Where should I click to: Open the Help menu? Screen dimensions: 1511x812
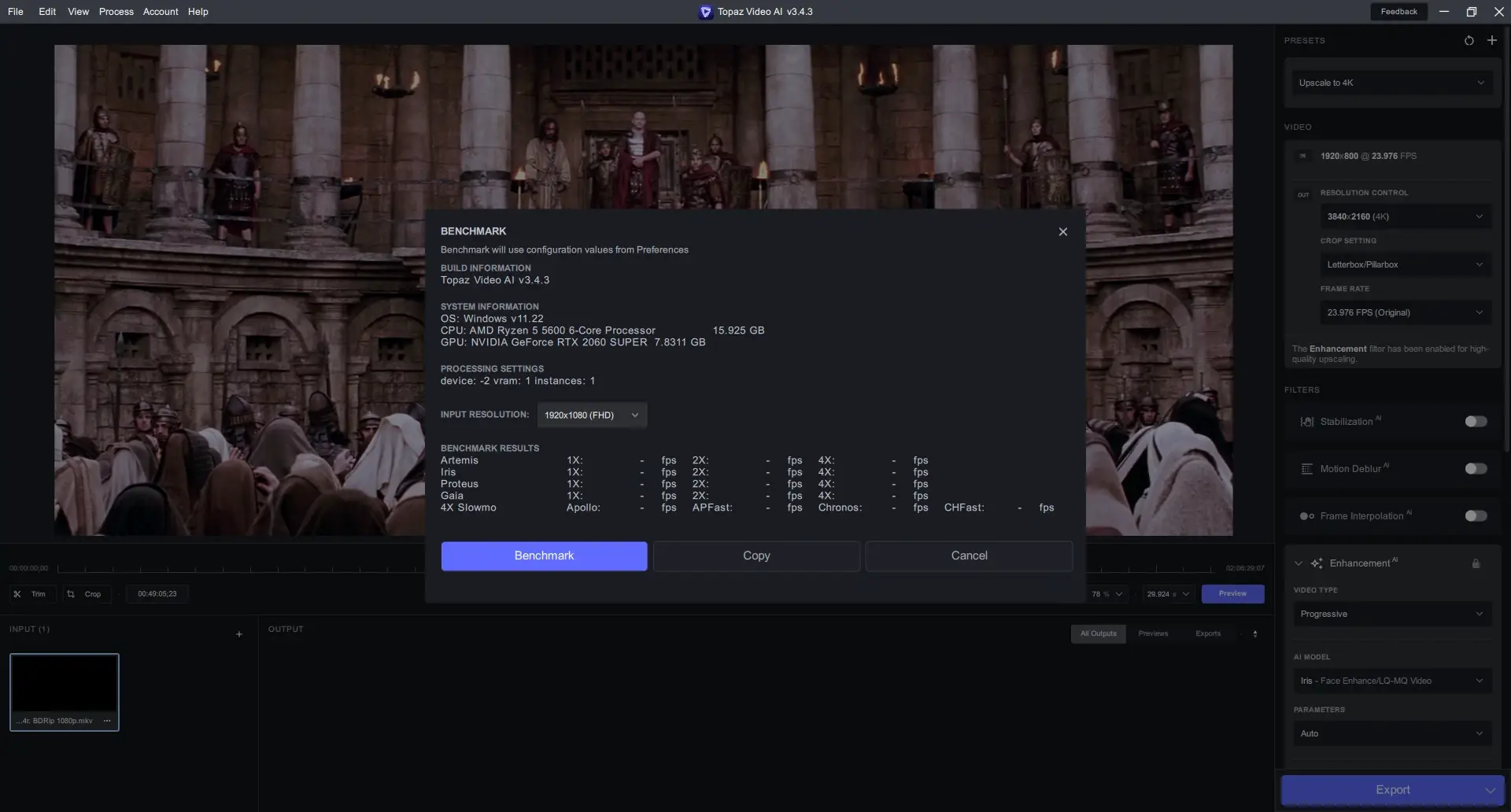pos(198,12)
